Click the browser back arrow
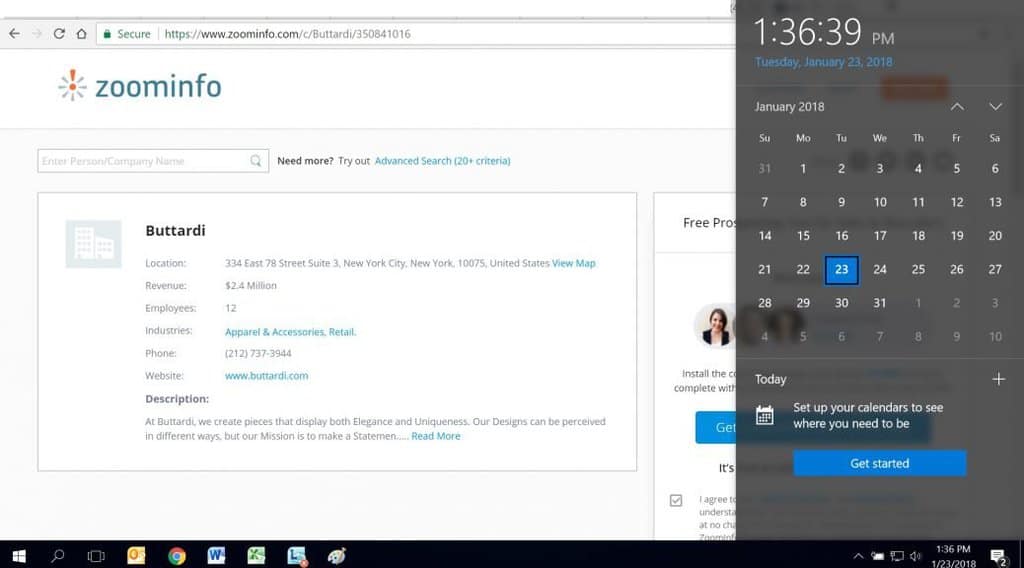 [14, 34]
